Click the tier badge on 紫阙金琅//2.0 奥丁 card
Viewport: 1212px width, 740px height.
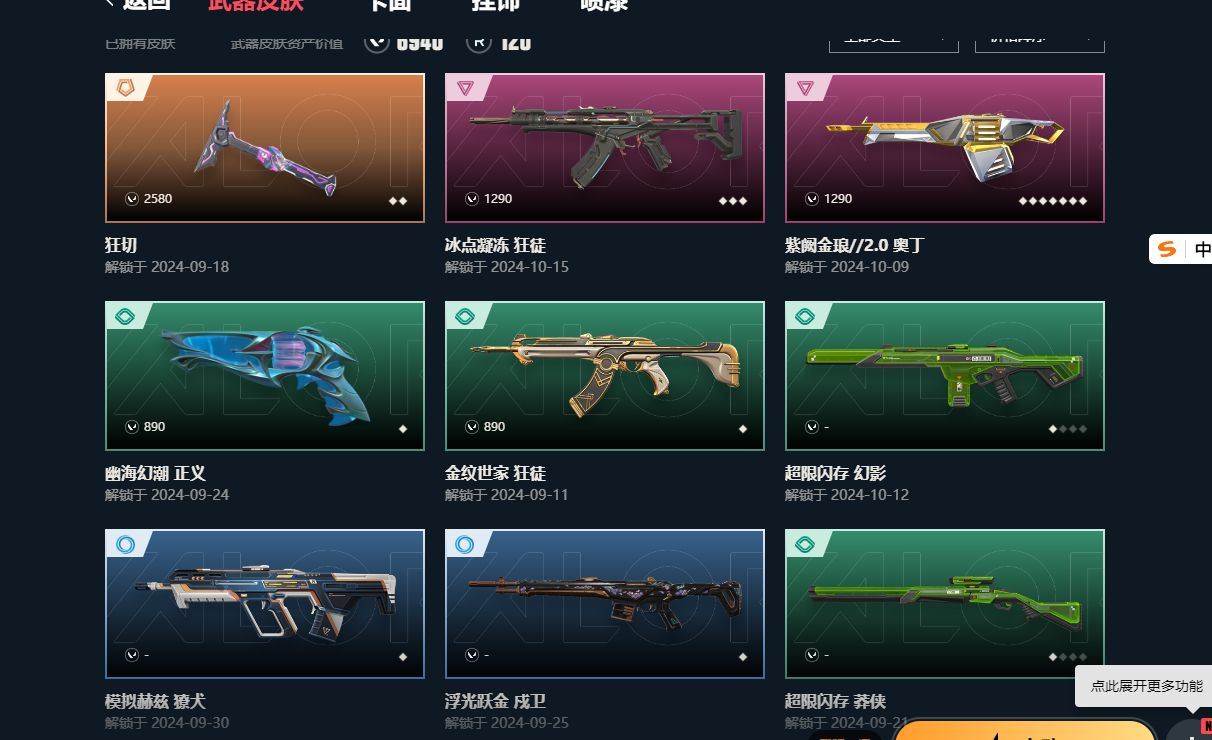805,88
